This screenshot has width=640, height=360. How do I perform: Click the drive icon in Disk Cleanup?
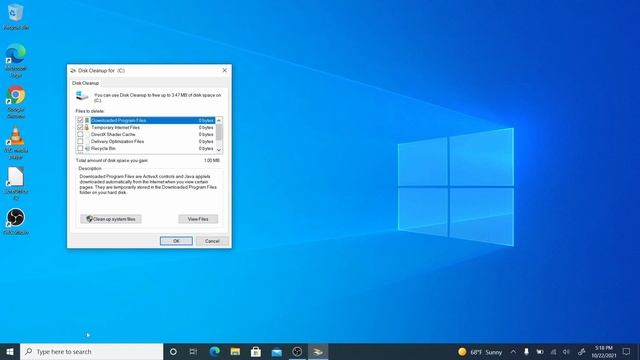[x=82, y=96]
